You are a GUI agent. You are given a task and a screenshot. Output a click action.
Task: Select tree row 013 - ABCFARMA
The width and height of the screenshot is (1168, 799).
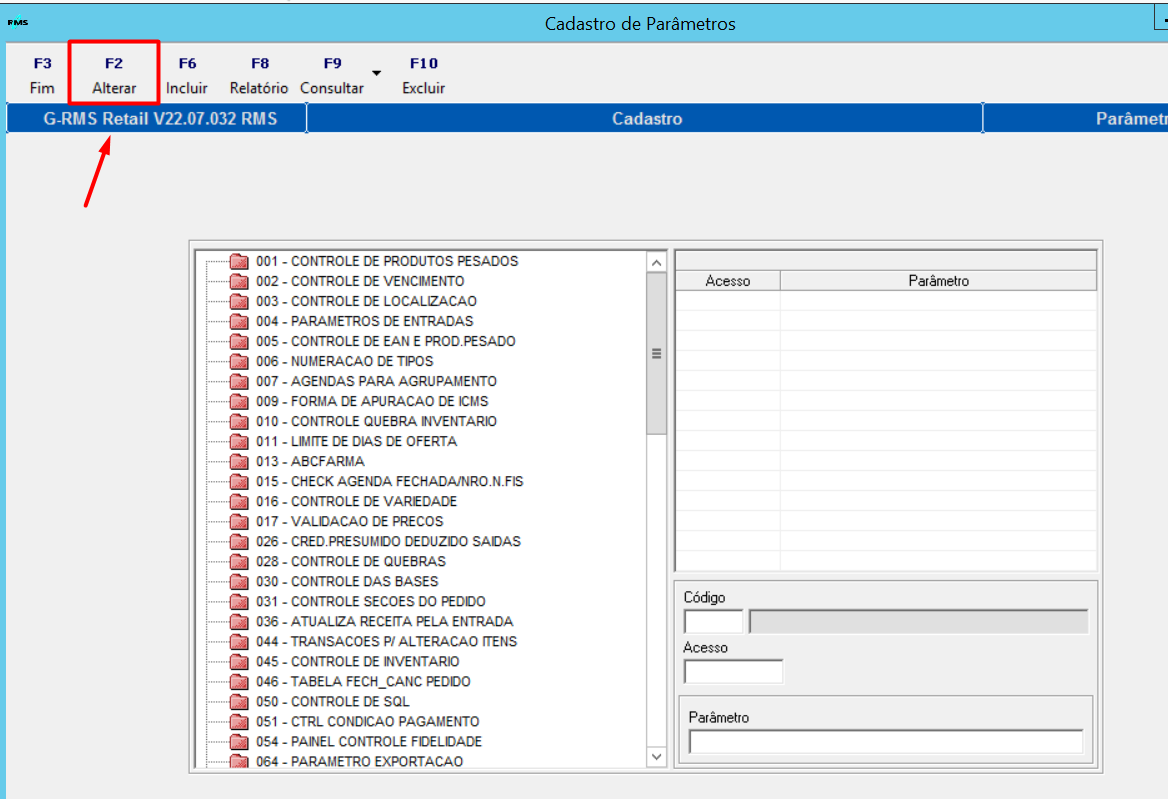point(311,462)
